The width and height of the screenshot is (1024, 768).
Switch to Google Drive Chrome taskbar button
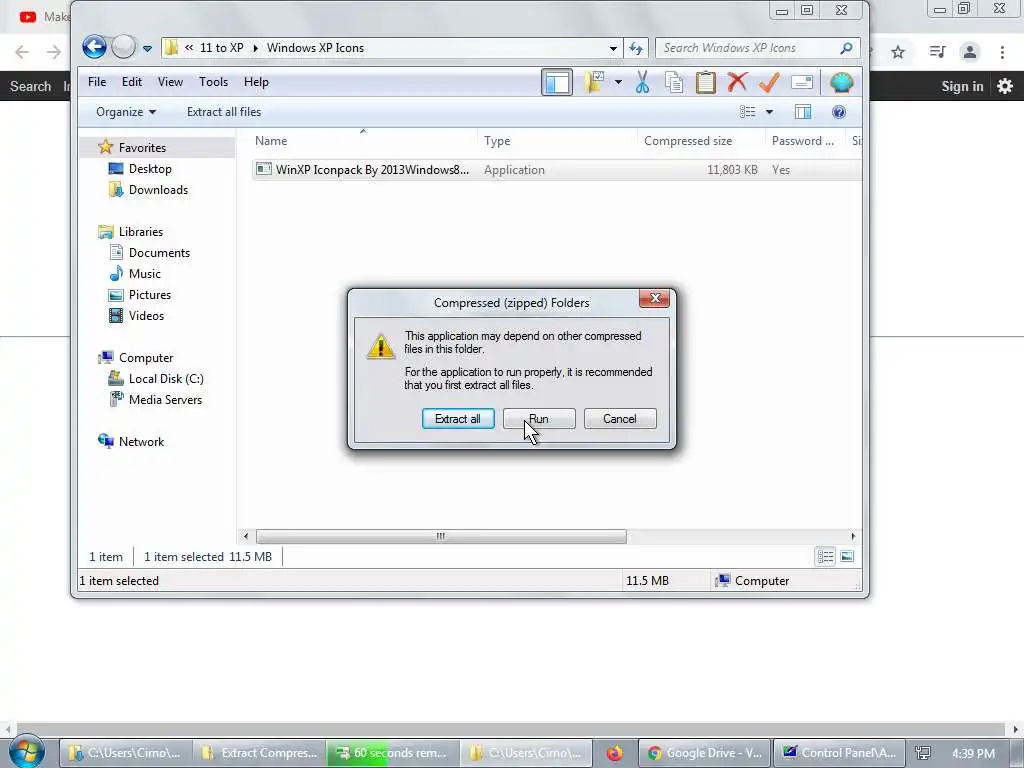tap(704, 753)
